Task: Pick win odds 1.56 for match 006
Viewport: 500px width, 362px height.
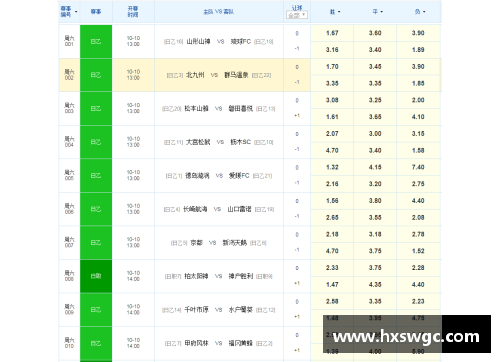Action: [332, 201]
